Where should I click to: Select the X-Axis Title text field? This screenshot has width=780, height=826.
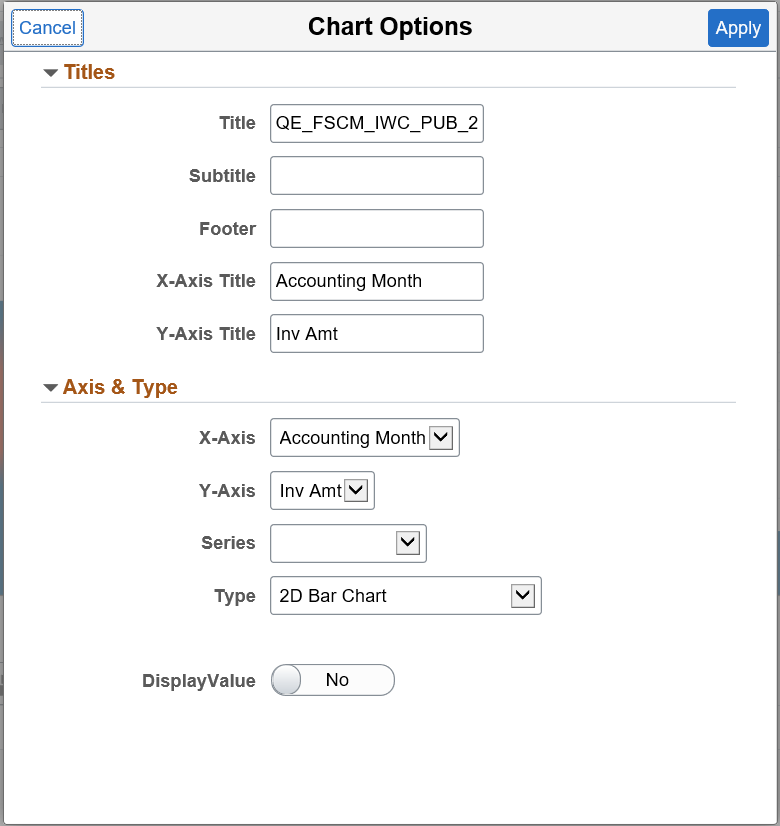pyautogui.click(x=376, y=281)
